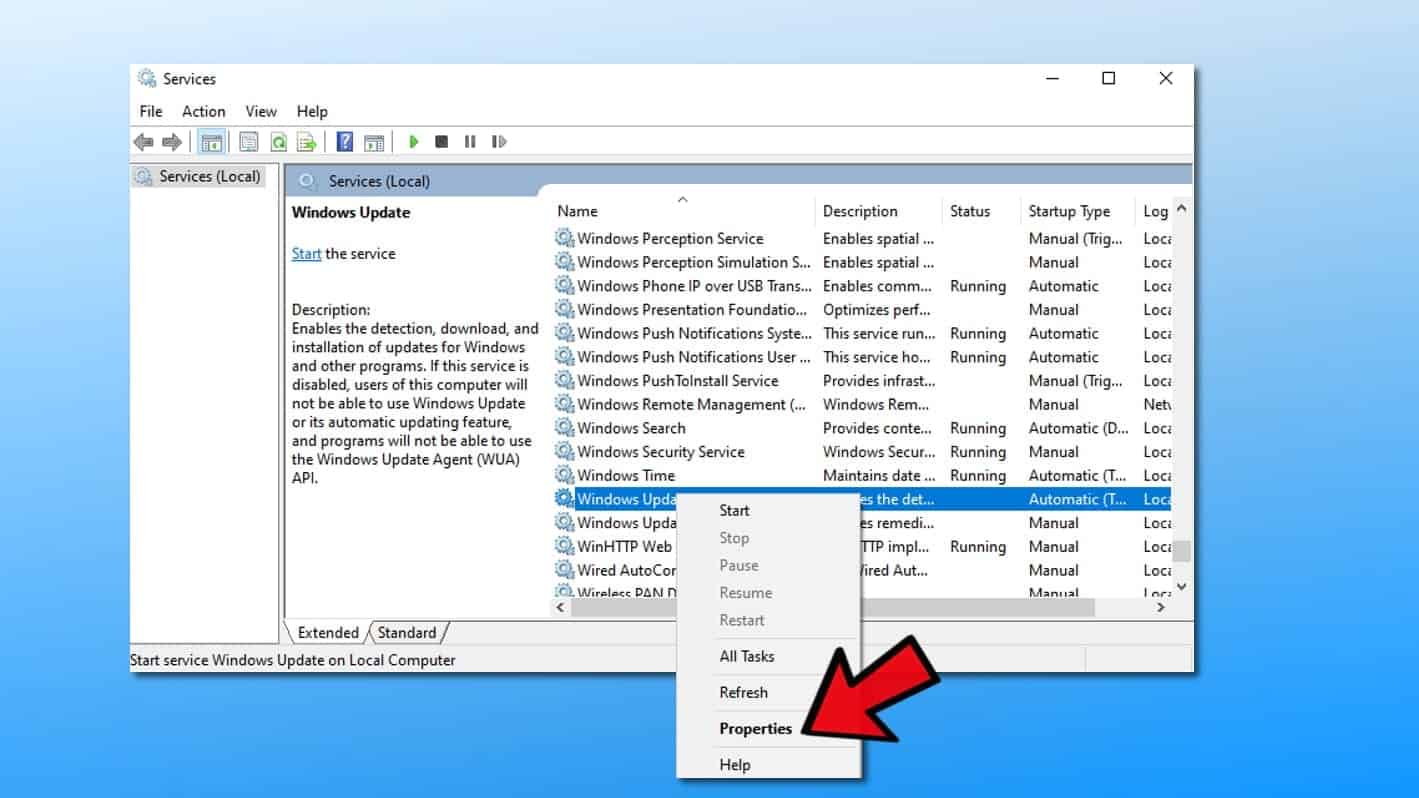This screenshot has width=1419, height=798.
Task: Maximize the Services window
Action: [1108, 78]
